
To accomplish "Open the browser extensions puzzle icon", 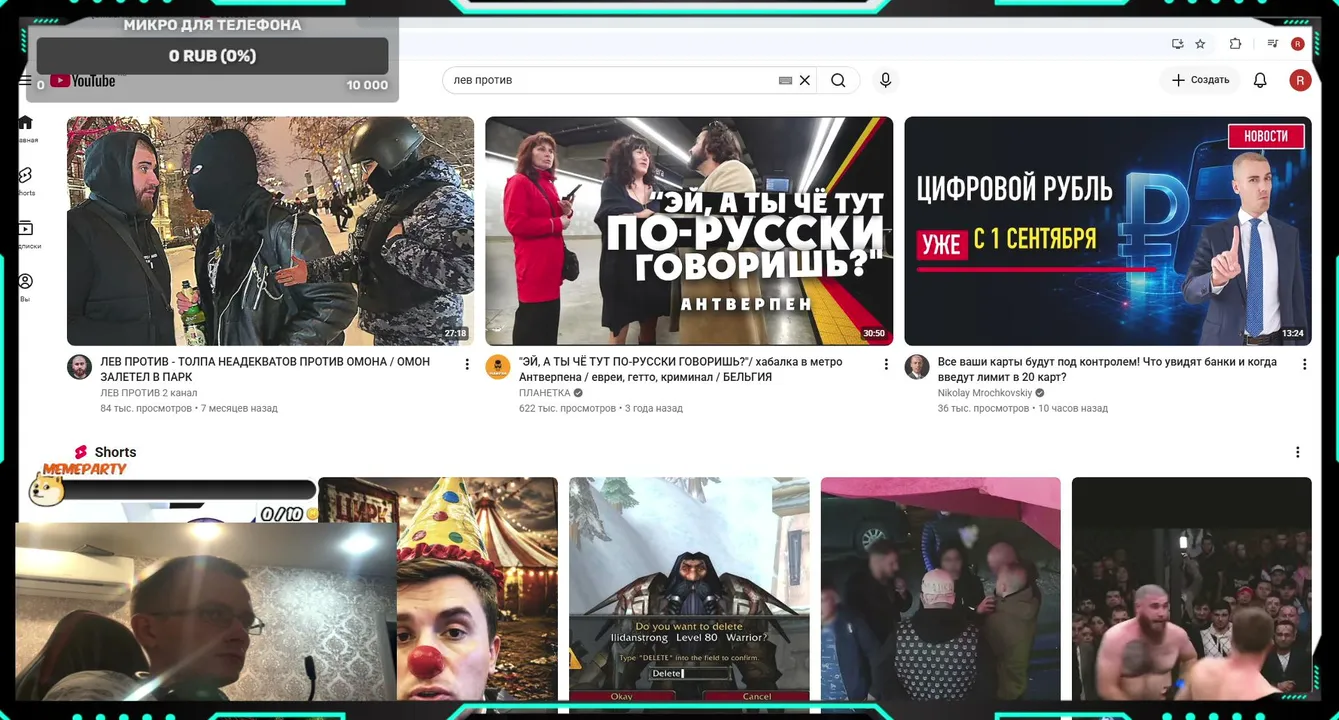I will tap(1235, 44).
